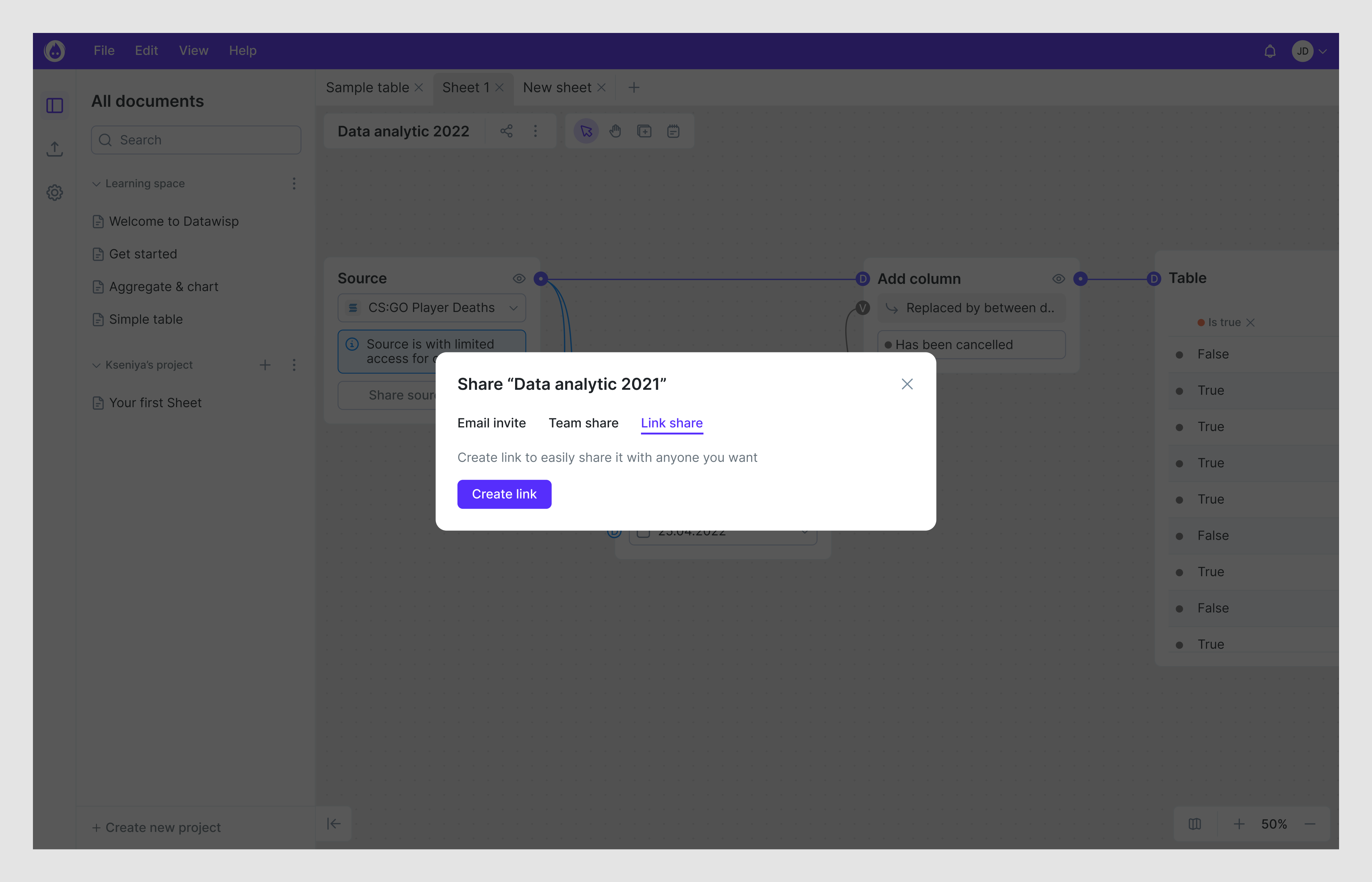Click the add block toolbar icon
The height and width of the screenshot is (882, 1372).
click(644, 131)
